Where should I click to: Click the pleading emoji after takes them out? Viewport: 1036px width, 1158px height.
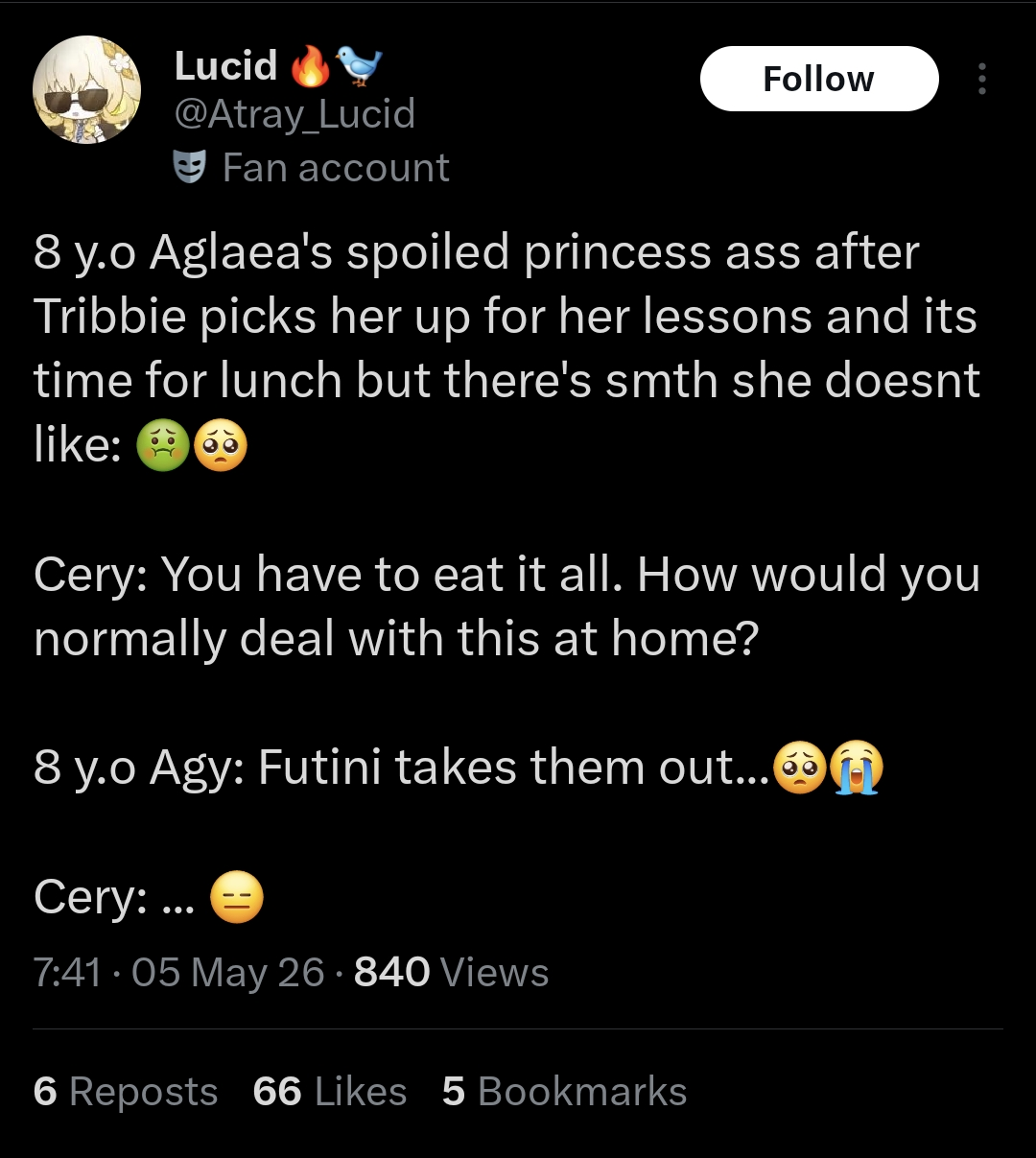point(799,769)
